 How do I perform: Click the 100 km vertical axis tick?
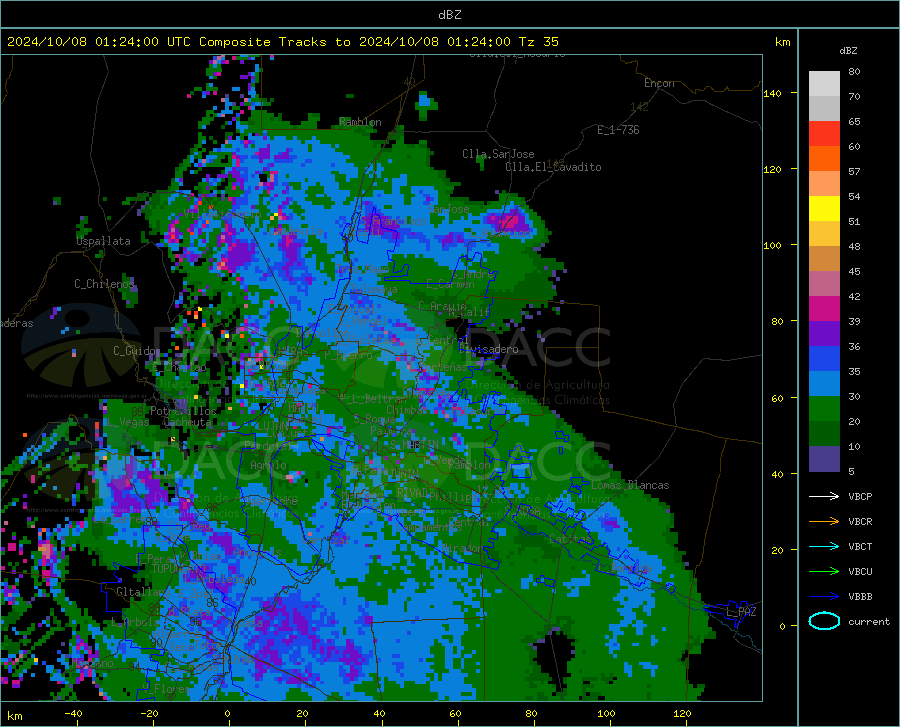pyautogui.click(x=772, y=245)
